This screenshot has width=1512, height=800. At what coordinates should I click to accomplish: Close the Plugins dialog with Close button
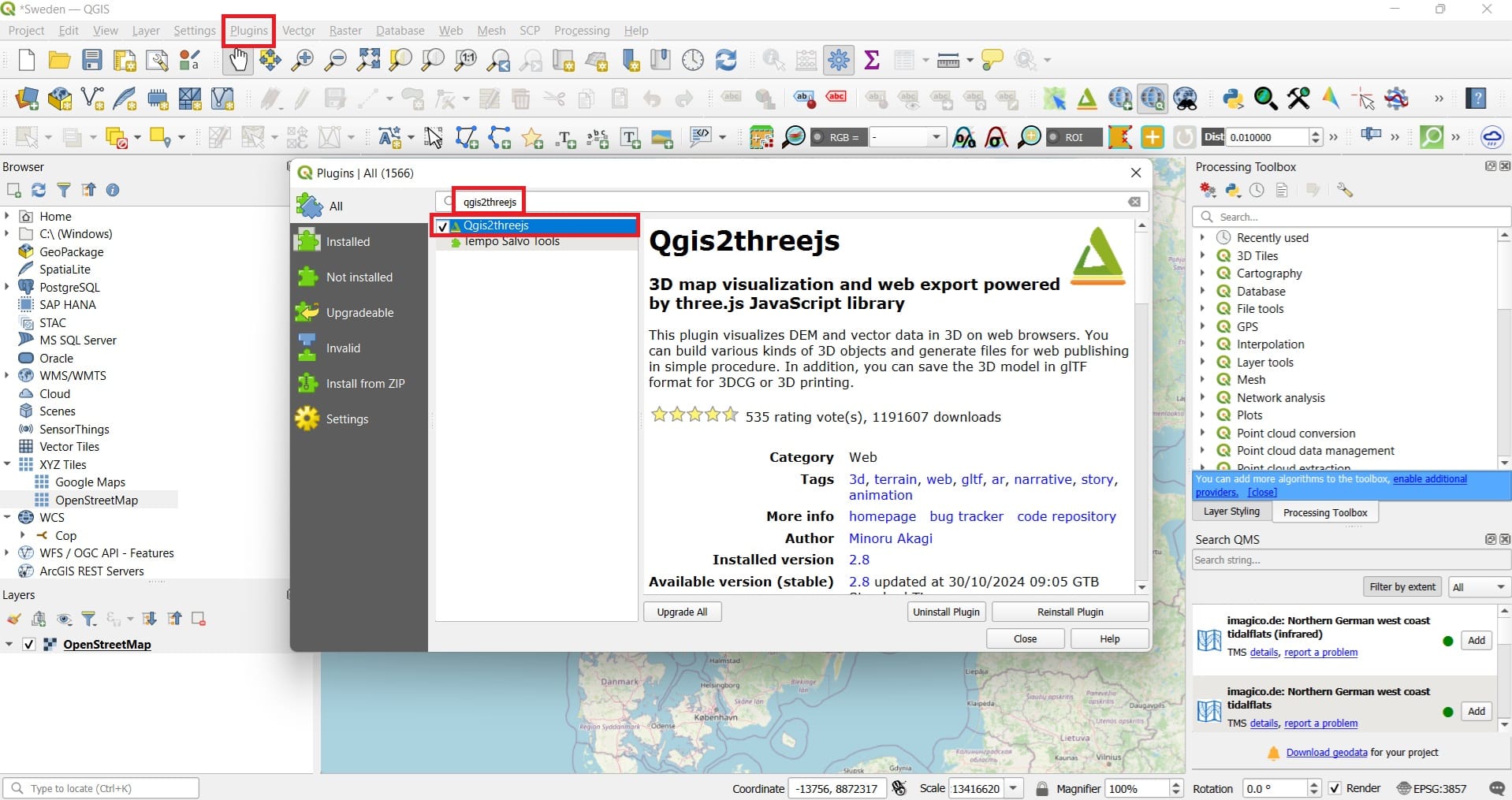coord(1025,638)
